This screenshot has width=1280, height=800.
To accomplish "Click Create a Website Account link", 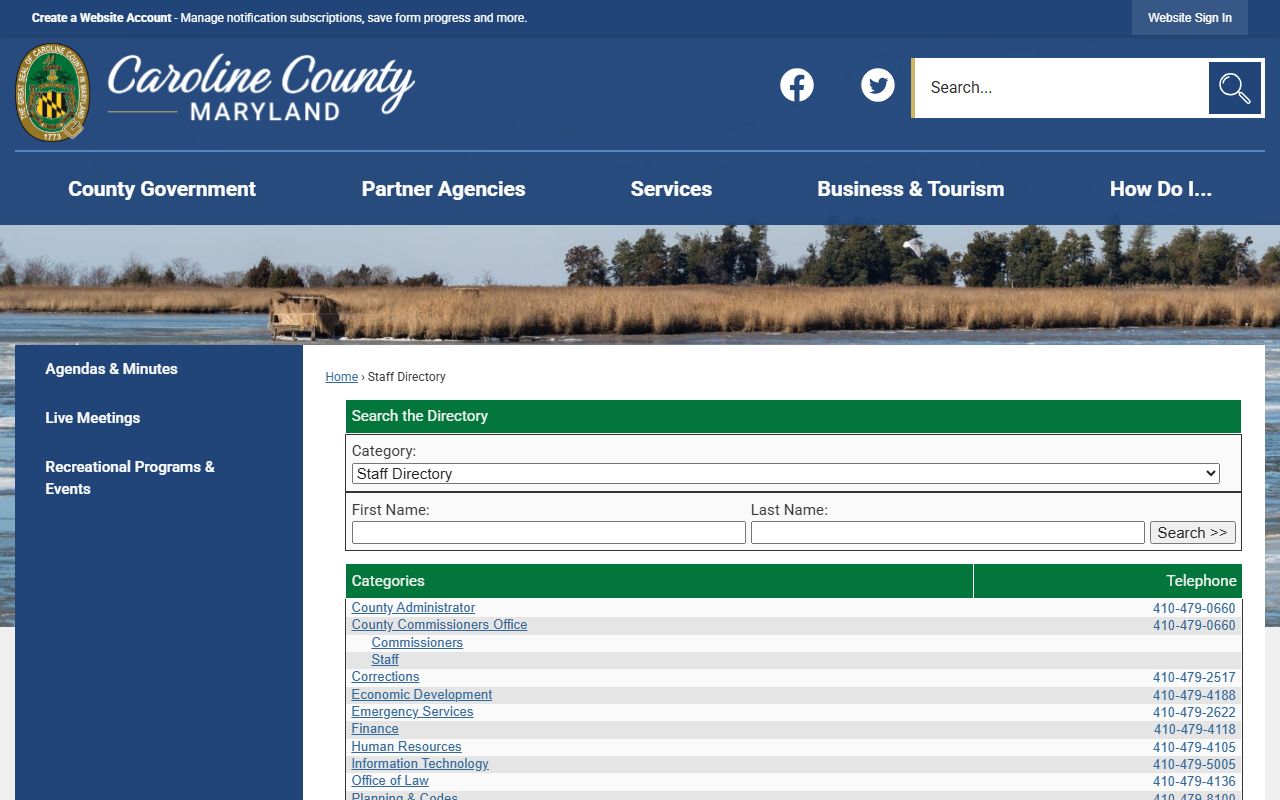I will coord(101,18).
